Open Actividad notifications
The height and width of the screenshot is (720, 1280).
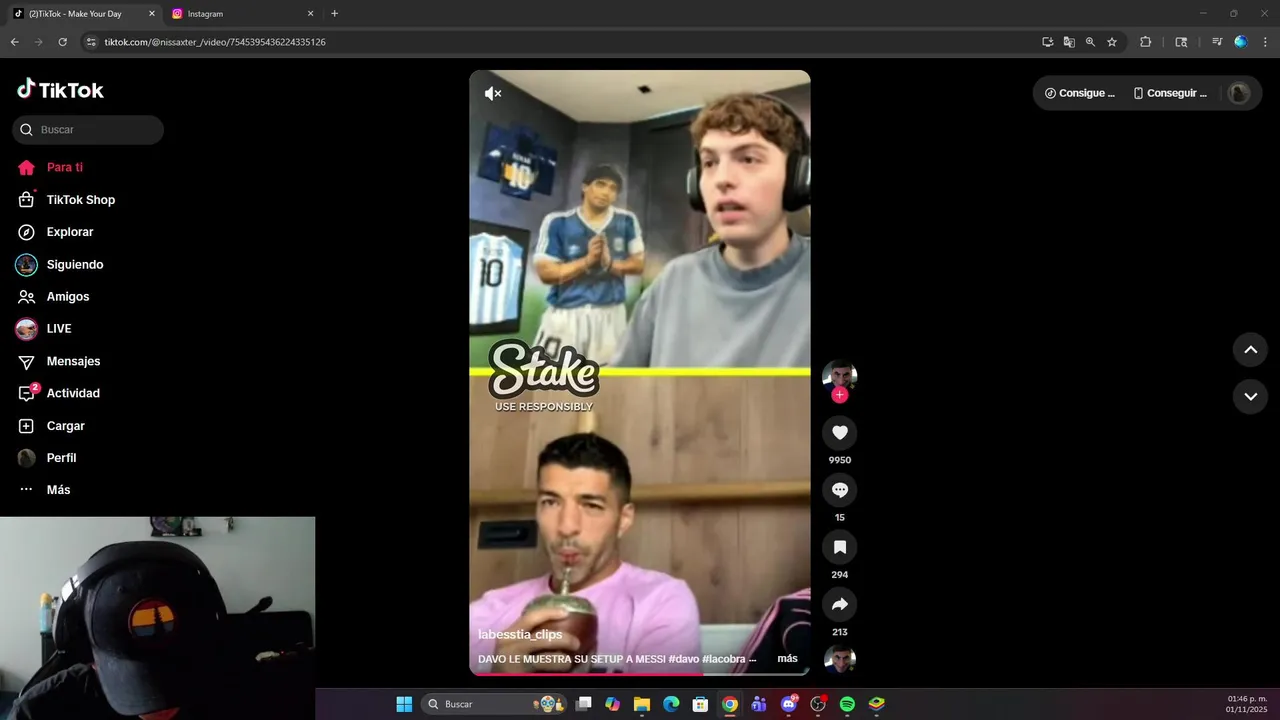click(58, 393)
